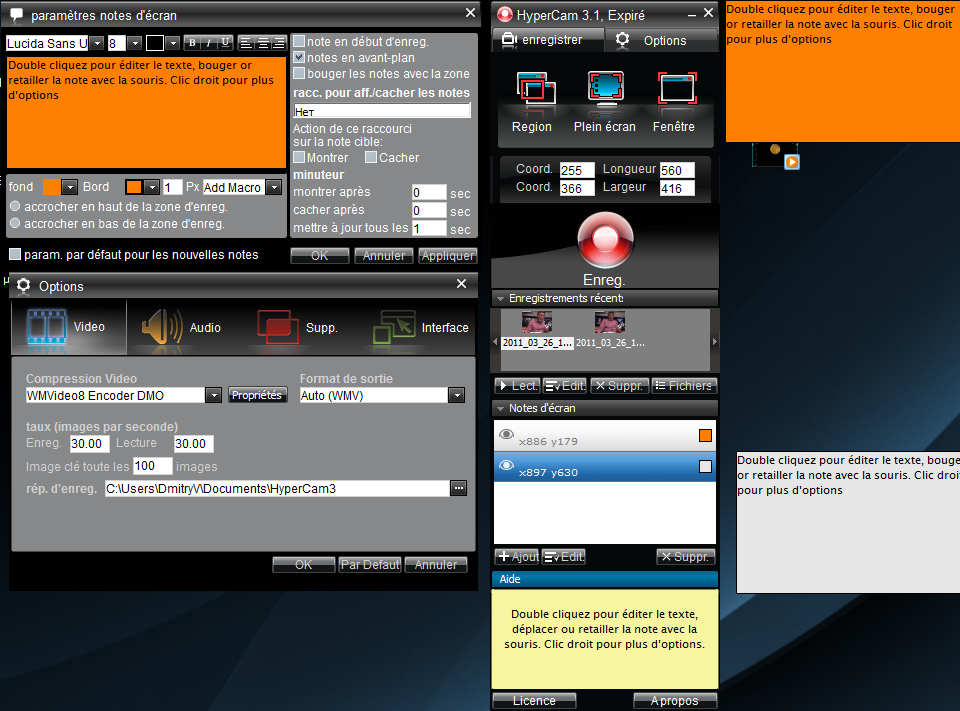
Task: Select Fenêtre capture mode
Action: point(674,102)
